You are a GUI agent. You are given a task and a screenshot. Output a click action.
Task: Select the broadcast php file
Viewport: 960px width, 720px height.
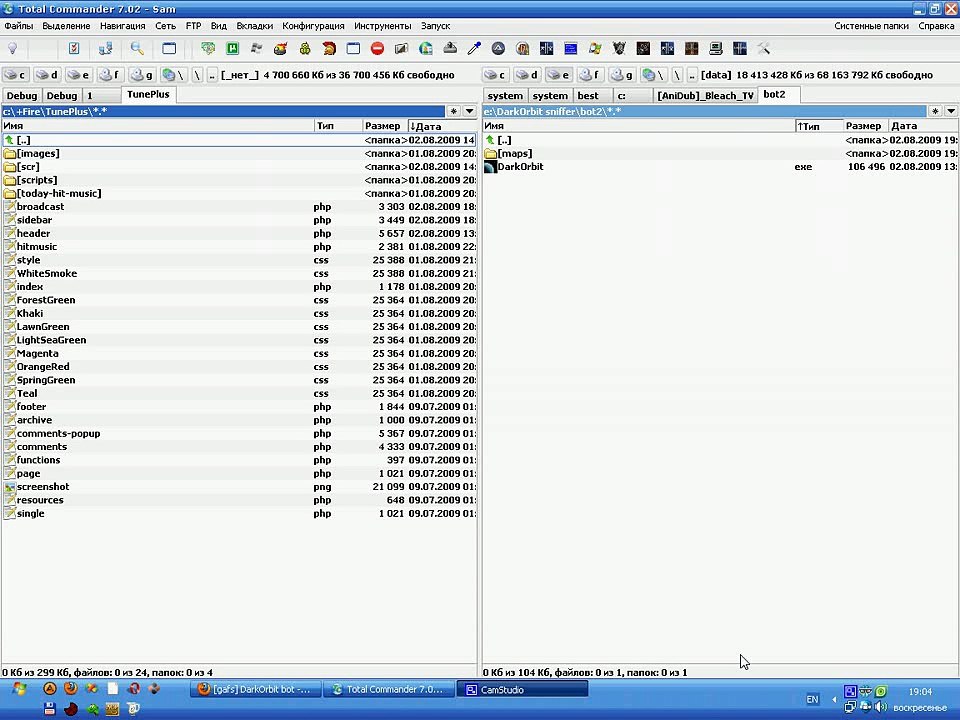[x=239, y=207]
